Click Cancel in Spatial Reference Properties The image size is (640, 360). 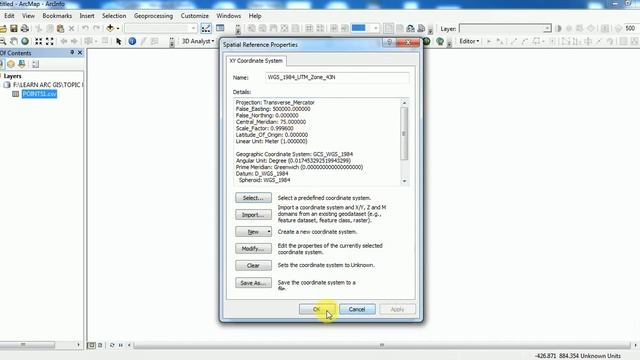tap(357, 309)
